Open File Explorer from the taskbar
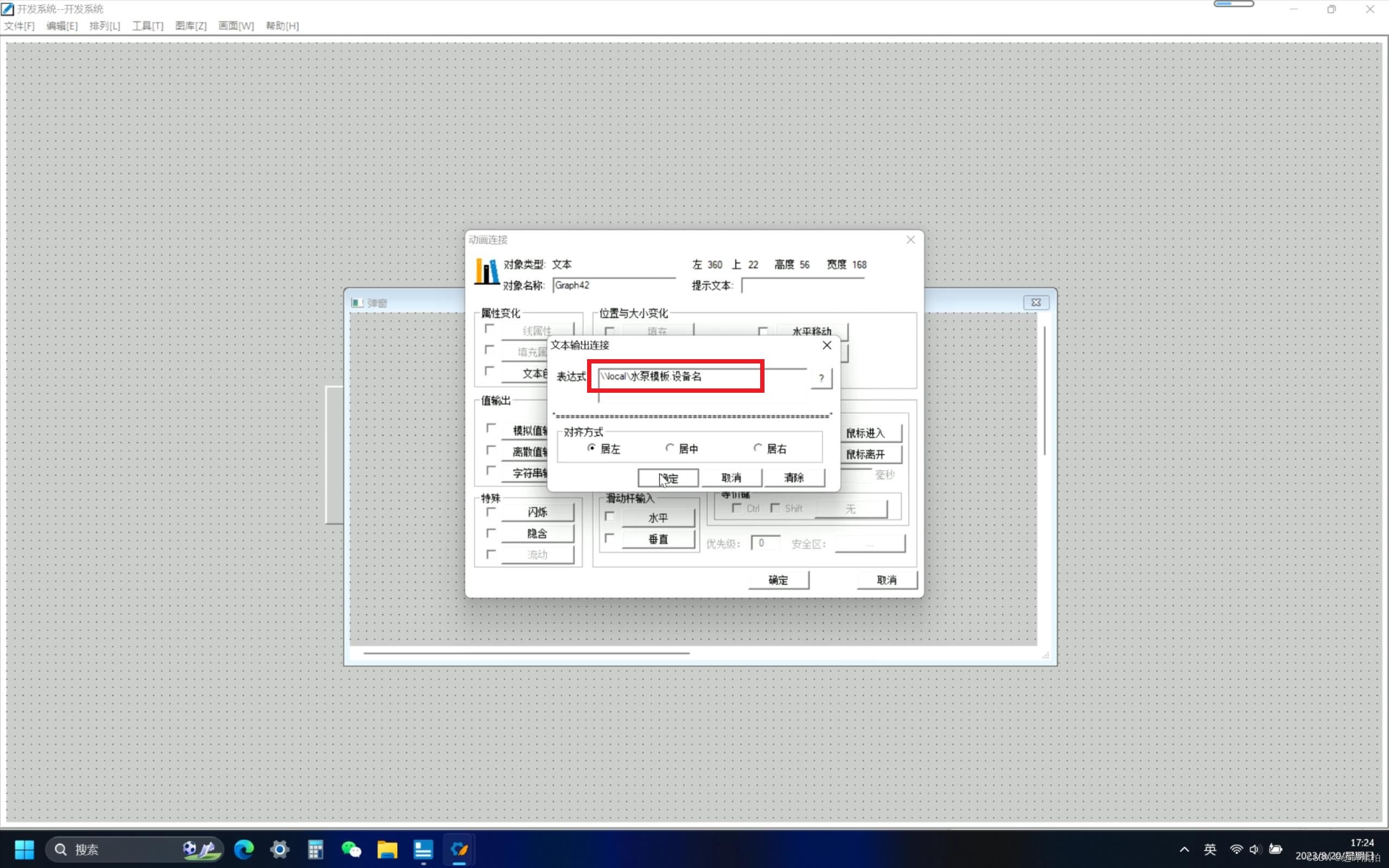The height and width of the screenshot is (868, 1389). (x=387, y=849)
